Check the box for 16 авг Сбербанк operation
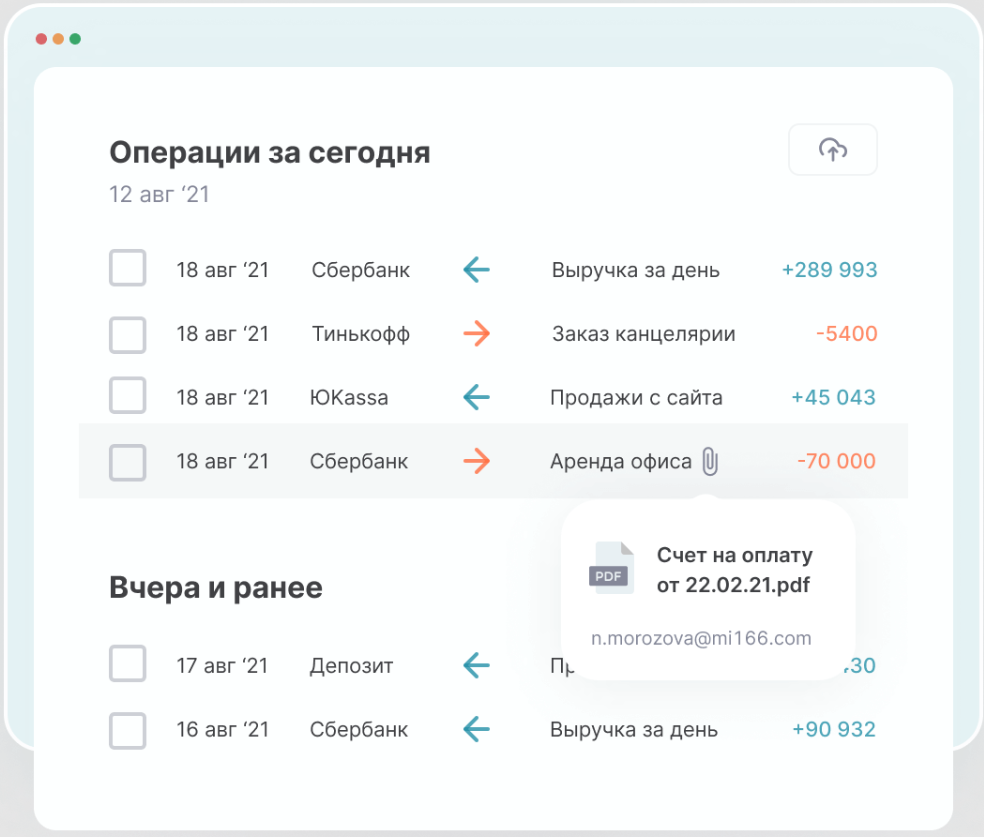984x837 pixels. coord(128,731)
